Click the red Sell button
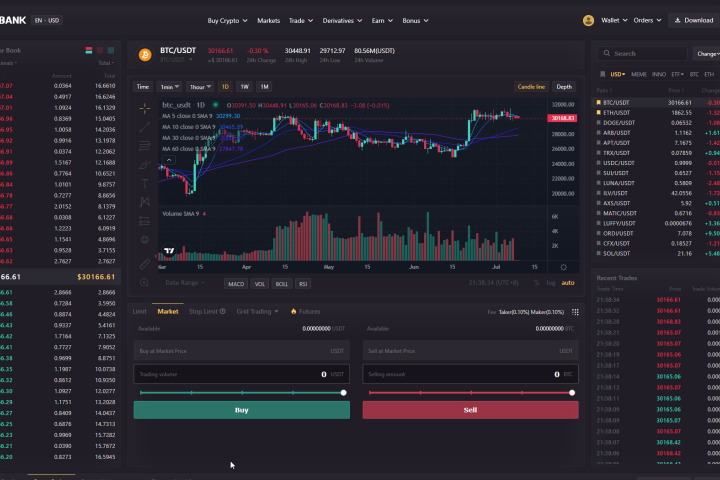The height and width of the screenshot is (480, 720). [x=470, y=410]
